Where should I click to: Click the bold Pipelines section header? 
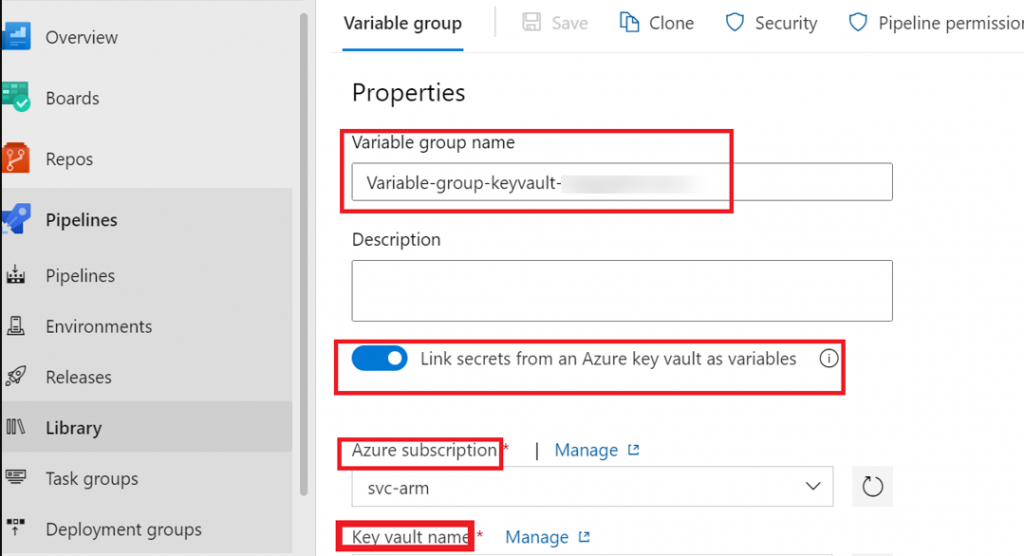click(x=82, y=220)
